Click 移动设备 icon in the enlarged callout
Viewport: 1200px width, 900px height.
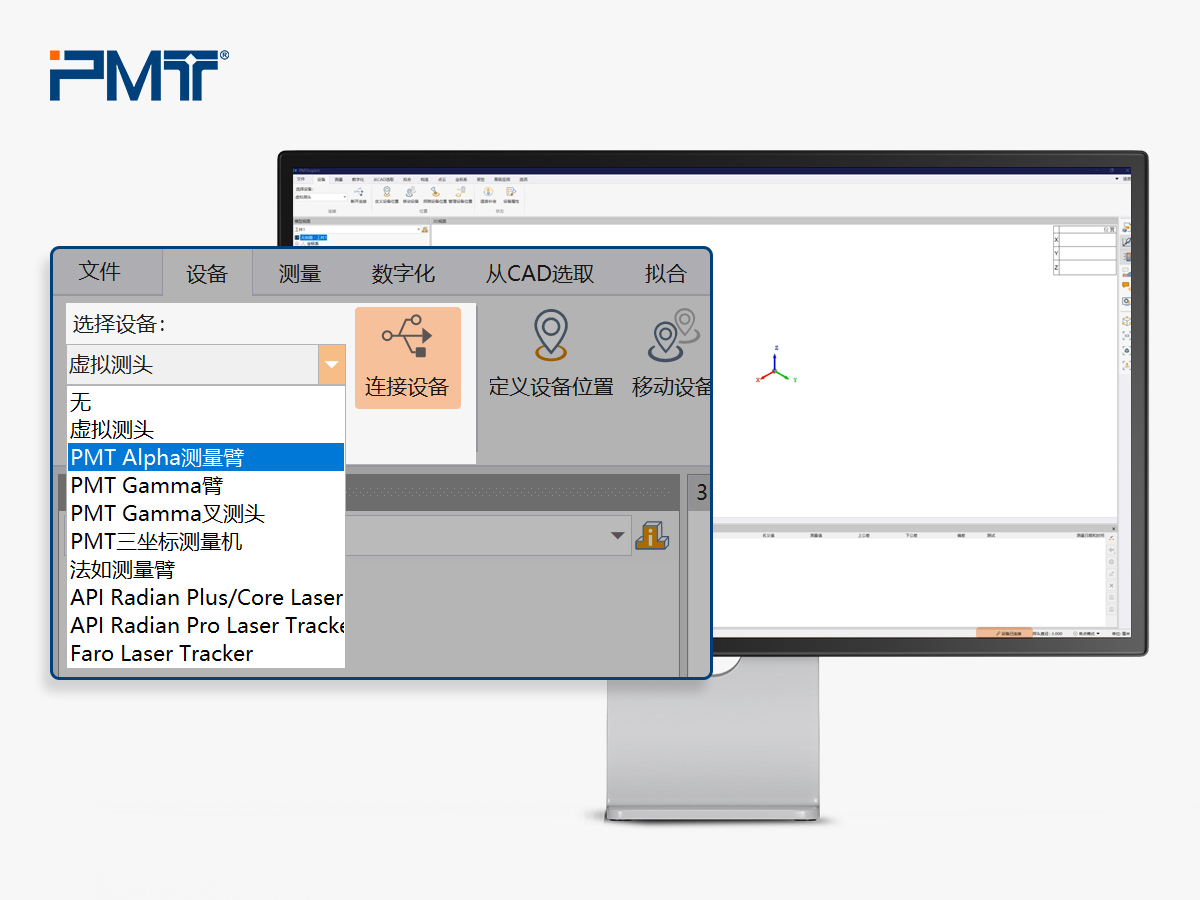[672, 334]
